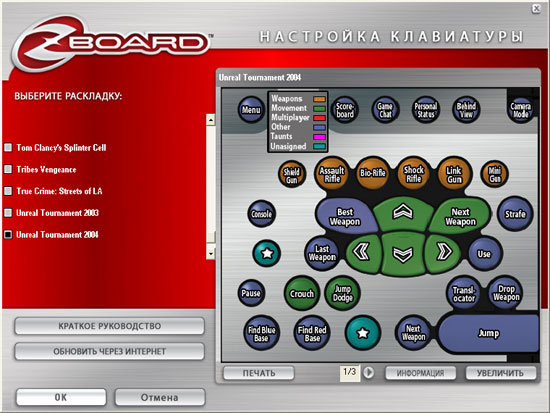
Task: Click the 1/3 page indicator field
Action: (x=349, y=373)
